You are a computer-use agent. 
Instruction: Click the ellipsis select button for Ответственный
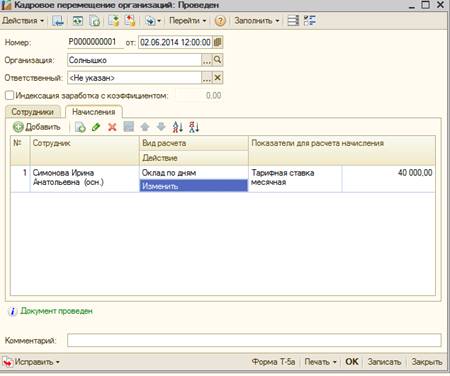coord(207,78)
